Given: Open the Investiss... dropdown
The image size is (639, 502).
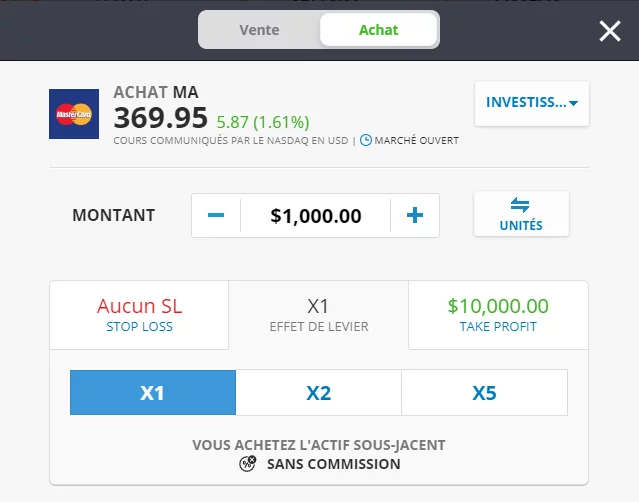Looking at the screenshot, I should tap(525, 103).
